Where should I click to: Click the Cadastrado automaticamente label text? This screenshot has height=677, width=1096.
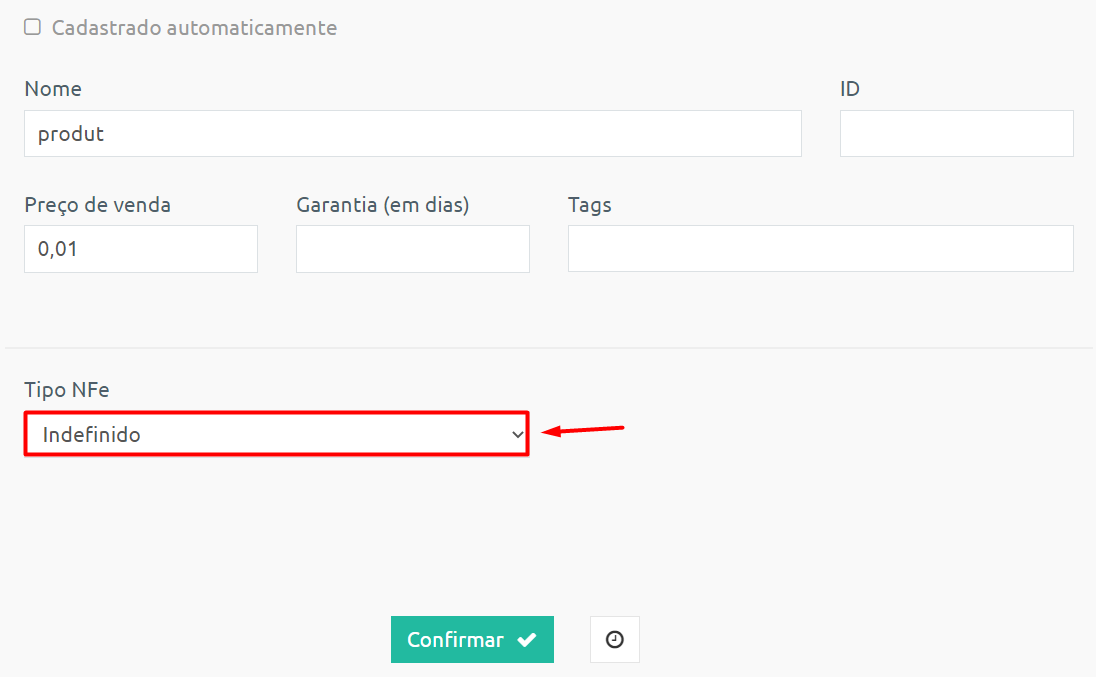coord(194,28)
